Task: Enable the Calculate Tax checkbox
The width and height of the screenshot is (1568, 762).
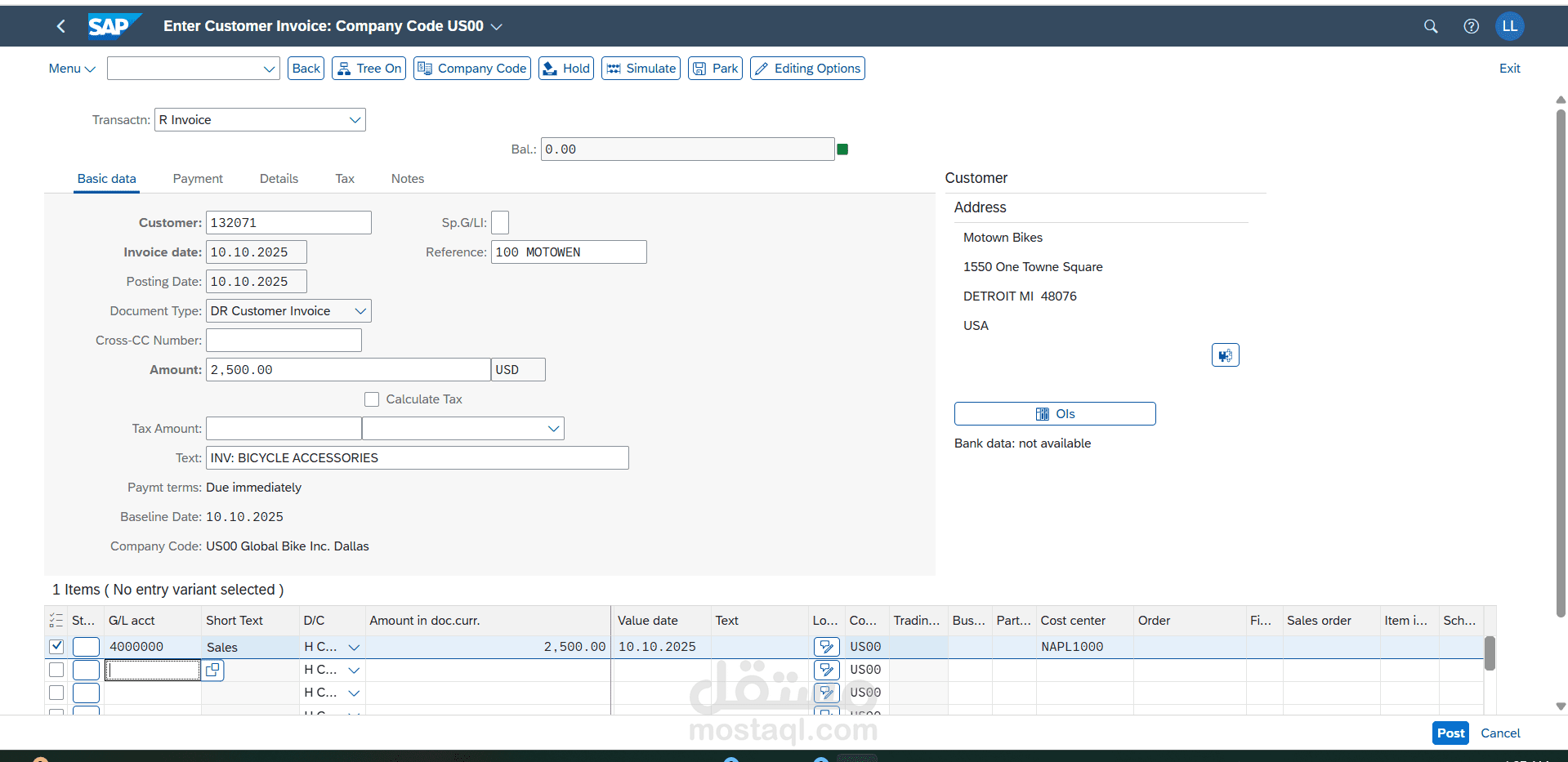Action: 372,399
